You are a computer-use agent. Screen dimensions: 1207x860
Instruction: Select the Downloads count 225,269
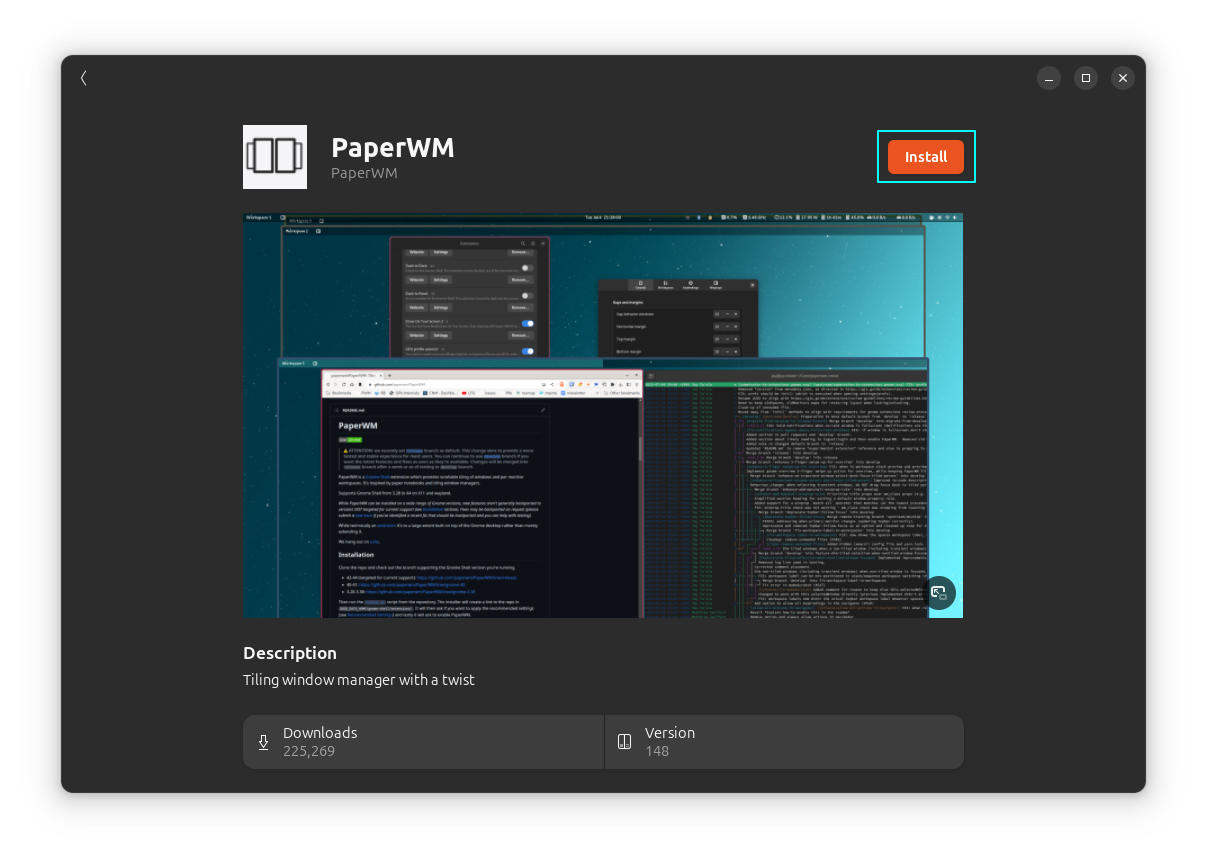tap(309, 751)
